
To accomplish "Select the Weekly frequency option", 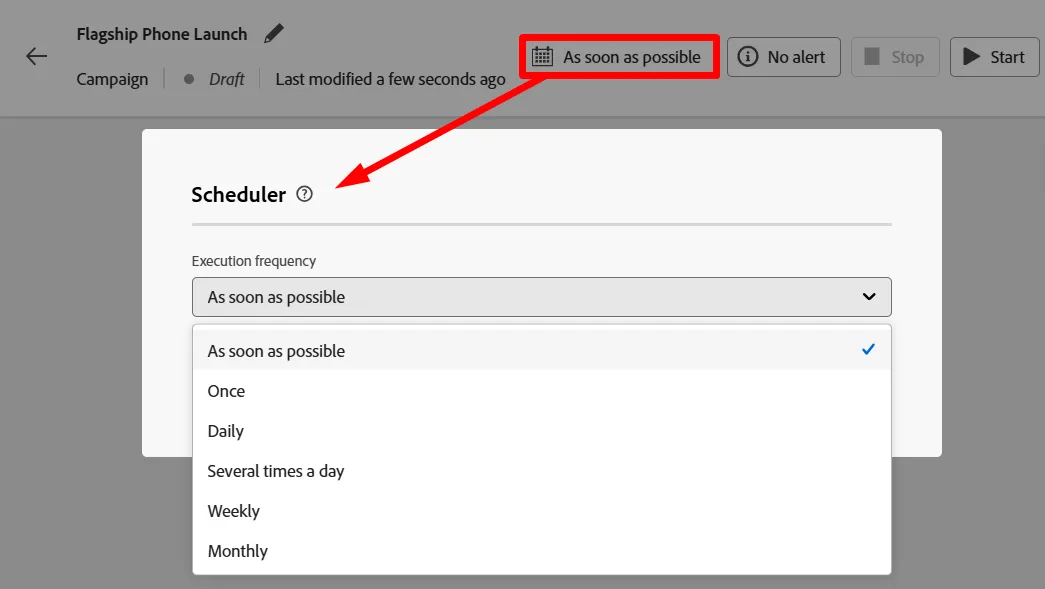I will pyautogui.click(x=541, y=511).
